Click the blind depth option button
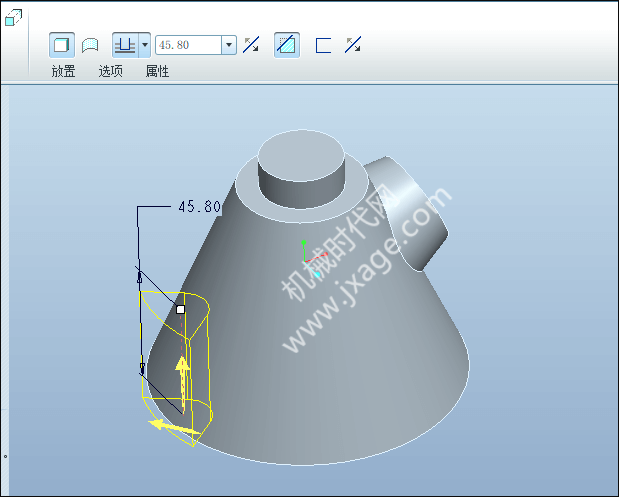The width and height of the screenshot is (619, 497). 125,45
